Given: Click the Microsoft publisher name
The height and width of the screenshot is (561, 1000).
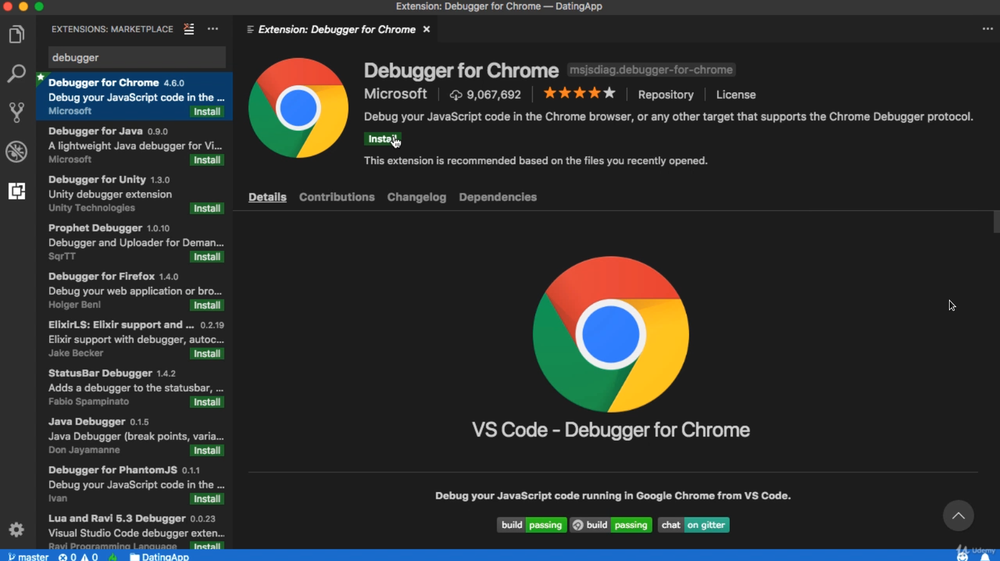Looking at the screenshot, I should [x=395, y=94].
